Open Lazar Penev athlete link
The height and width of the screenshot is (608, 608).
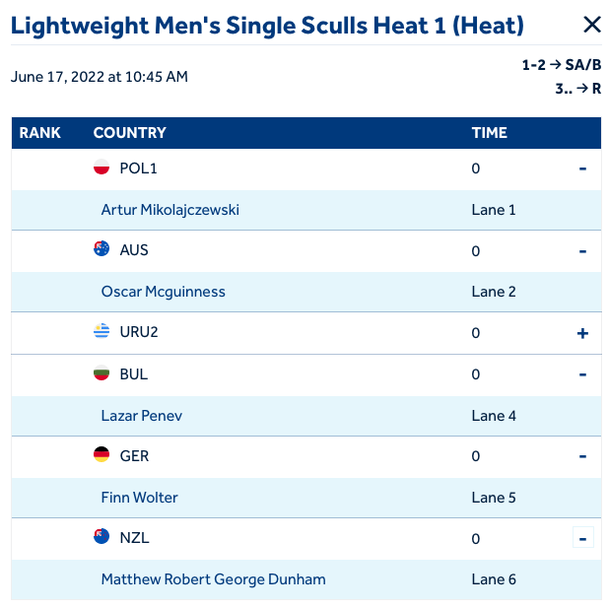141,415
